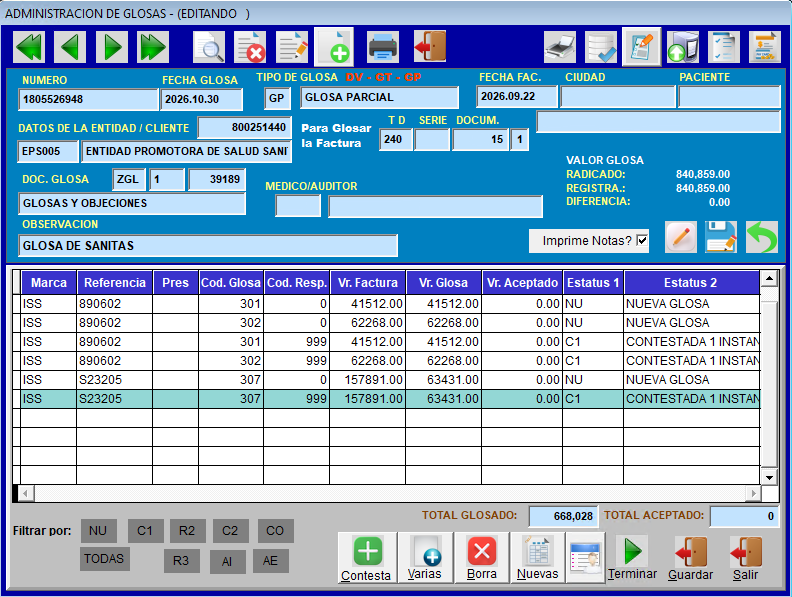Viewport: 792px width, 597px height.
Task: Jump to last record double right arrow
Action: [x=153, y=47]
